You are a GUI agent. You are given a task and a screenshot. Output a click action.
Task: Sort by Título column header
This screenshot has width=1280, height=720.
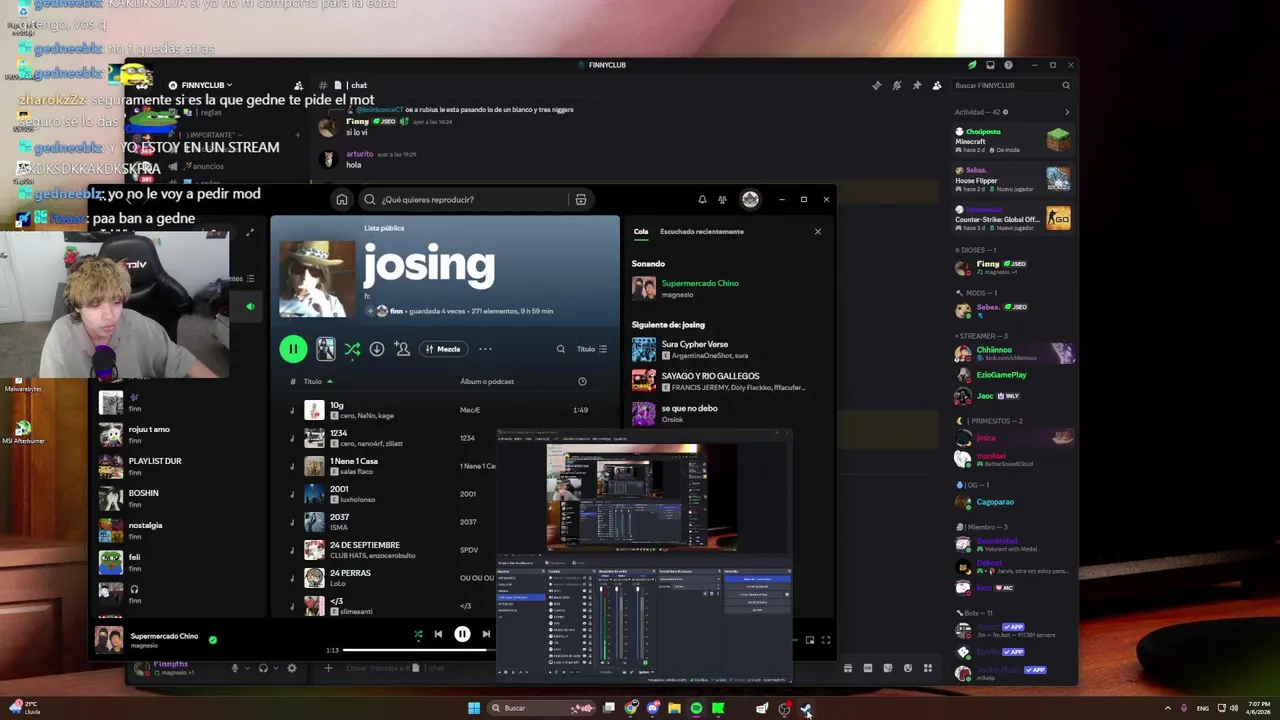click(x=313, y=381)
